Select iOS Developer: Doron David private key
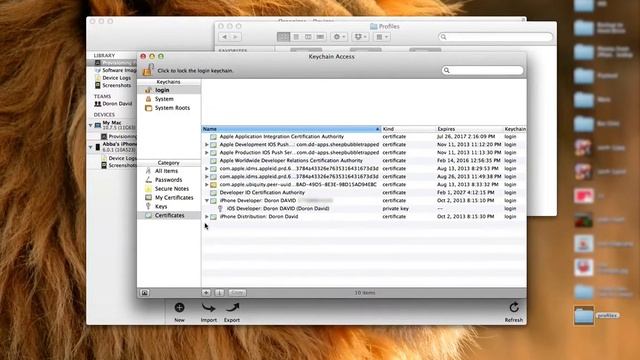The width and height of the screenshot is (640, 360). pos(364,209)
